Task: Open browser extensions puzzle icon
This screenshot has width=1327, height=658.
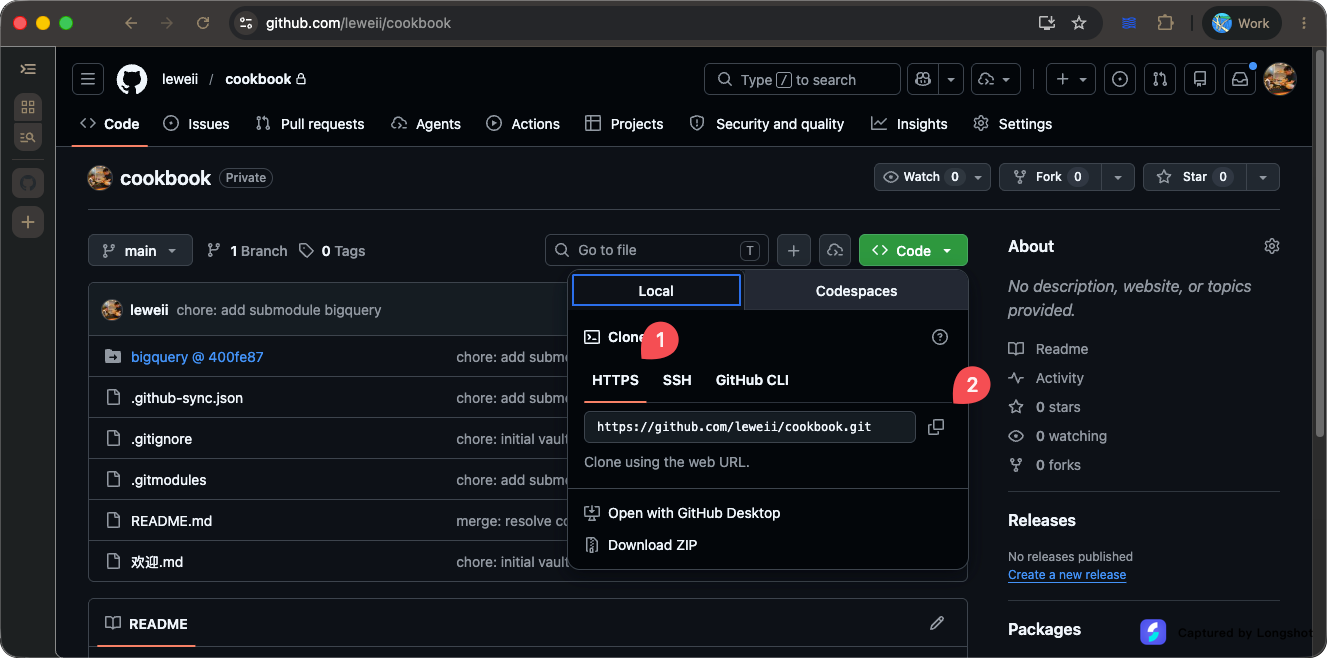Action: 1165,23
